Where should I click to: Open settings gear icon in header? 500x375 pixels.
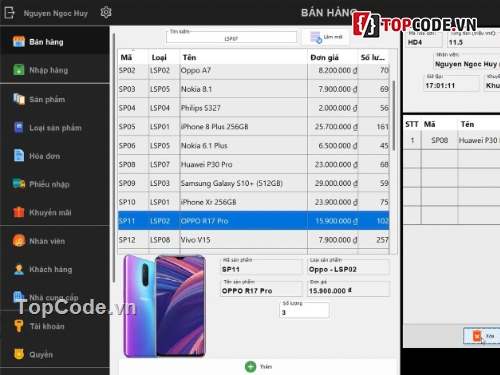[106, 12]
